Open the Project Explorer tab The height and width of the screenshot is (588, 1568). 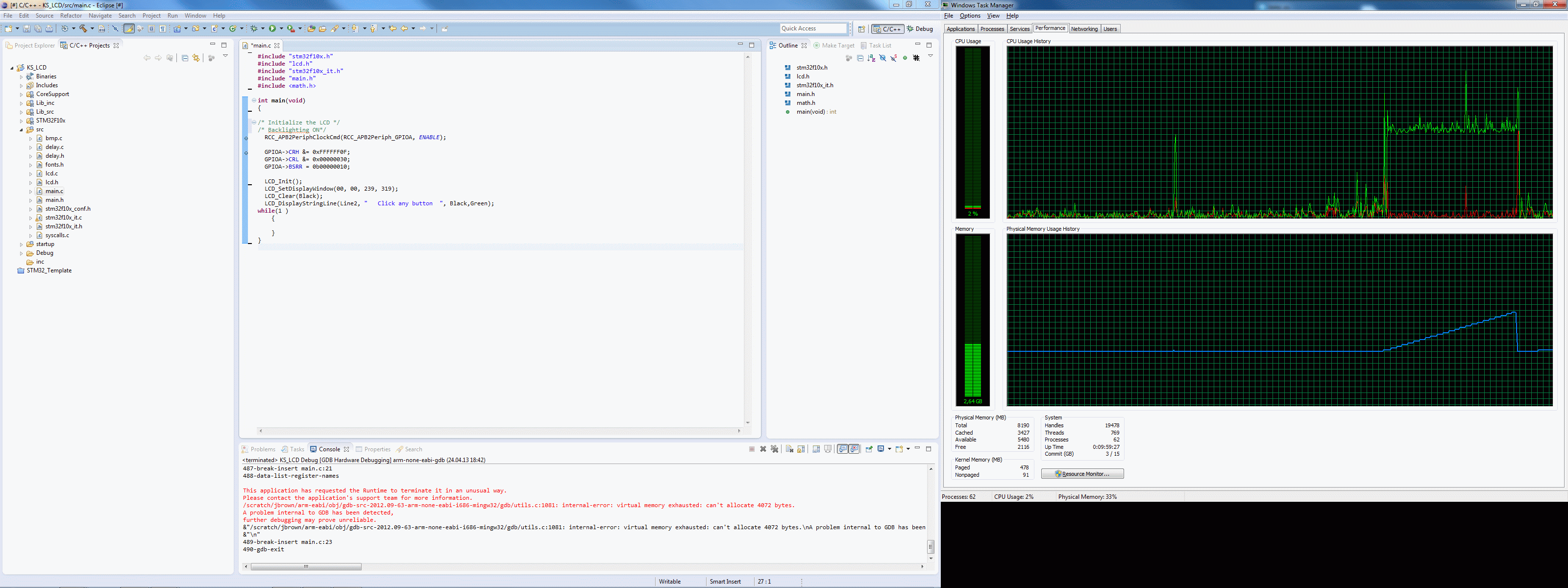coord(30,46)
